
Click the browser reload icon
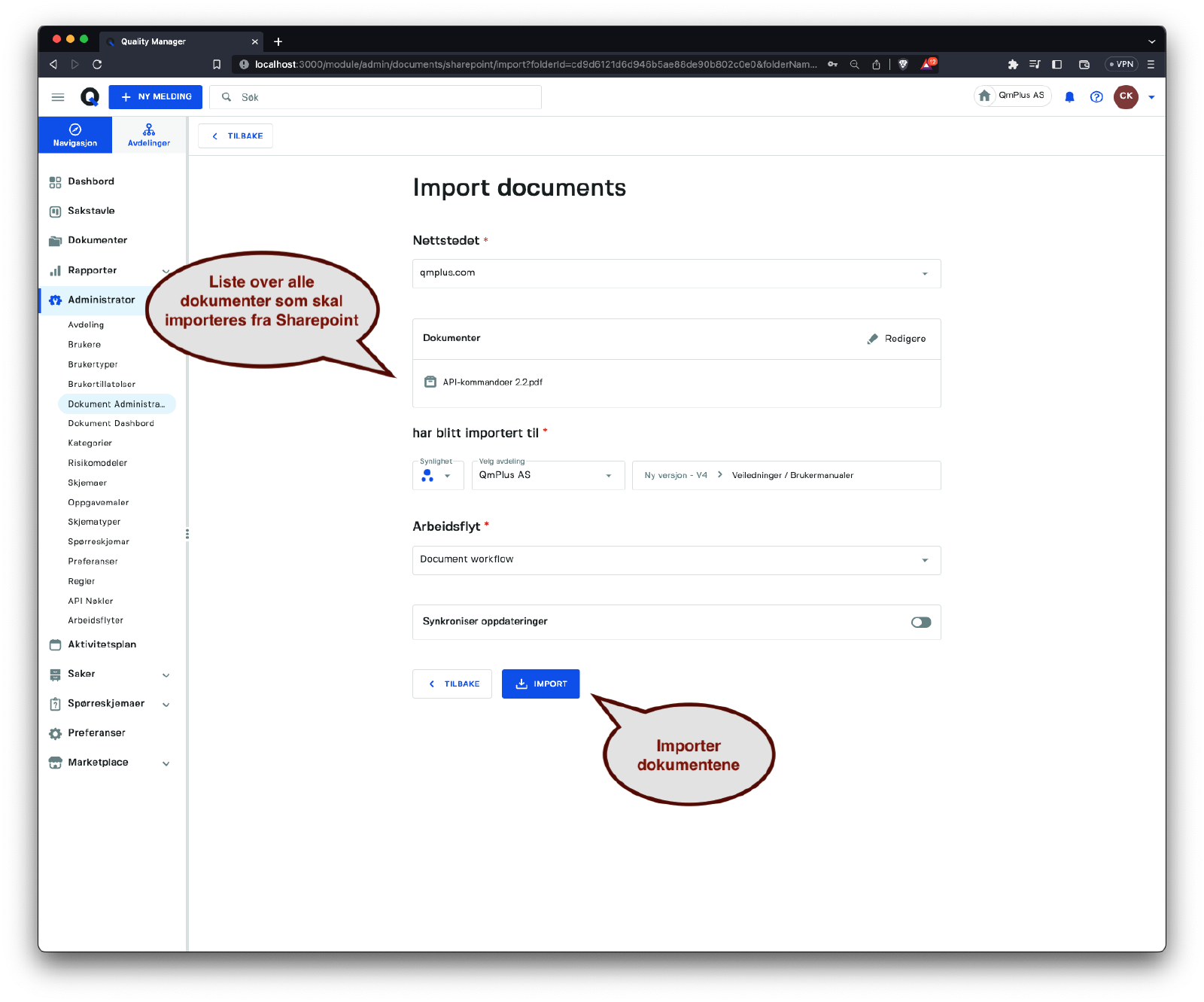(x=97, y=65)
